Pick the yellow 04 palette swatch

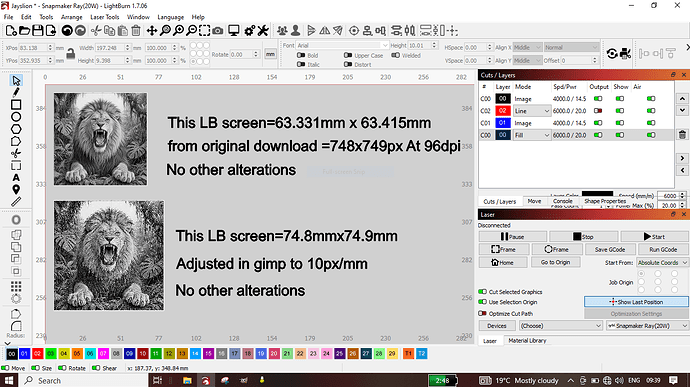(64, 354)
